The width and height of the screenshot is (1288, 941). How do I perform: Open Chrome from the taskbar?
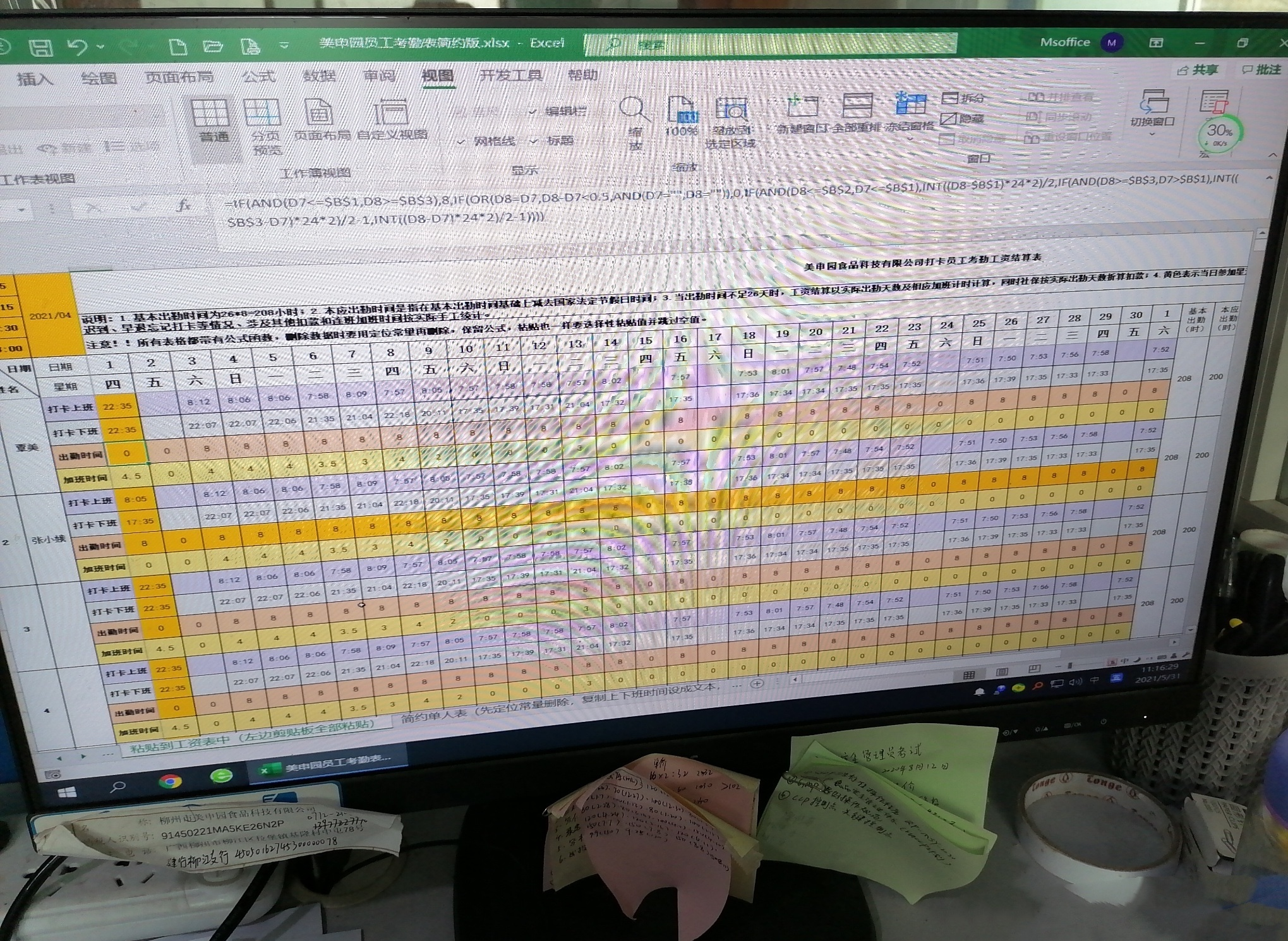point(170,781)
